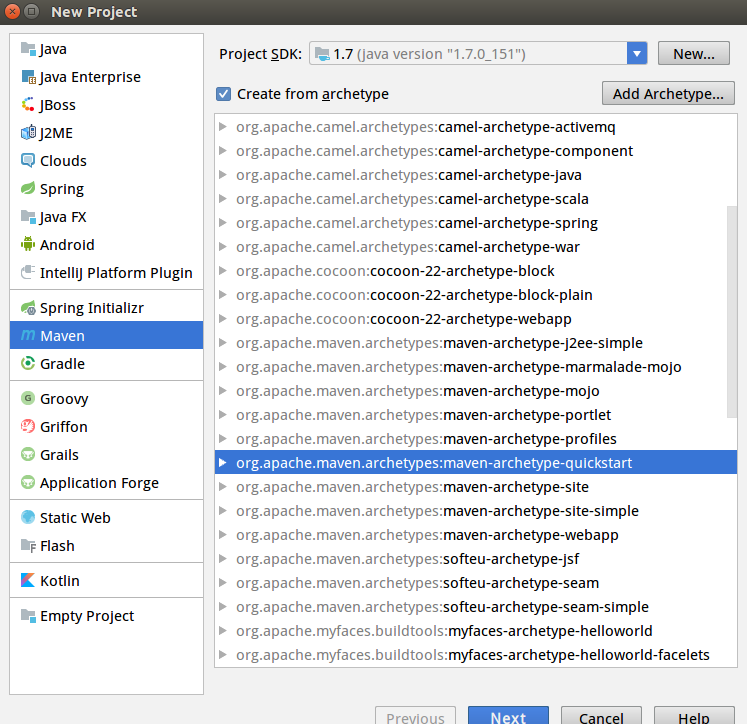The height and width of the screenshot is (724, 747).
Task: Select the Spring leaf icon
Action: (28, 189)
